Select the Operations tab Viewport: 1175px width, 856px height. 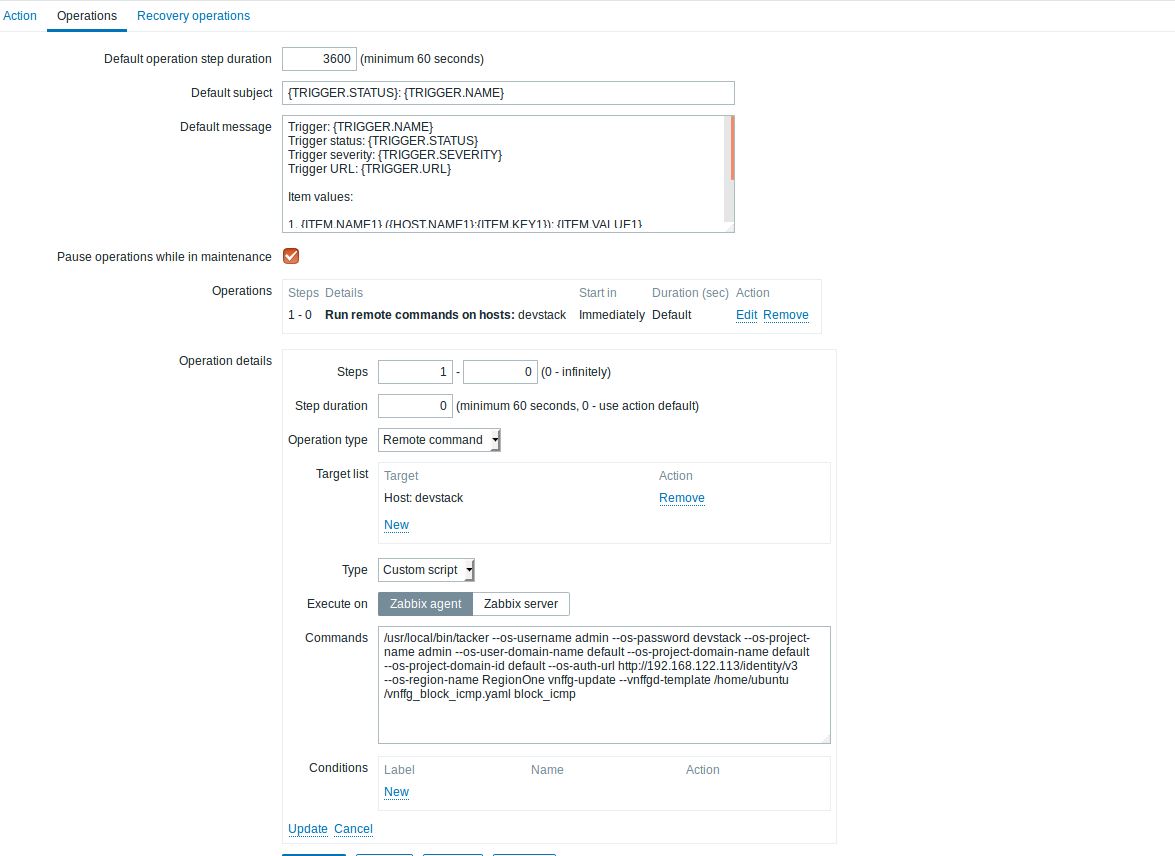(87, 16)
